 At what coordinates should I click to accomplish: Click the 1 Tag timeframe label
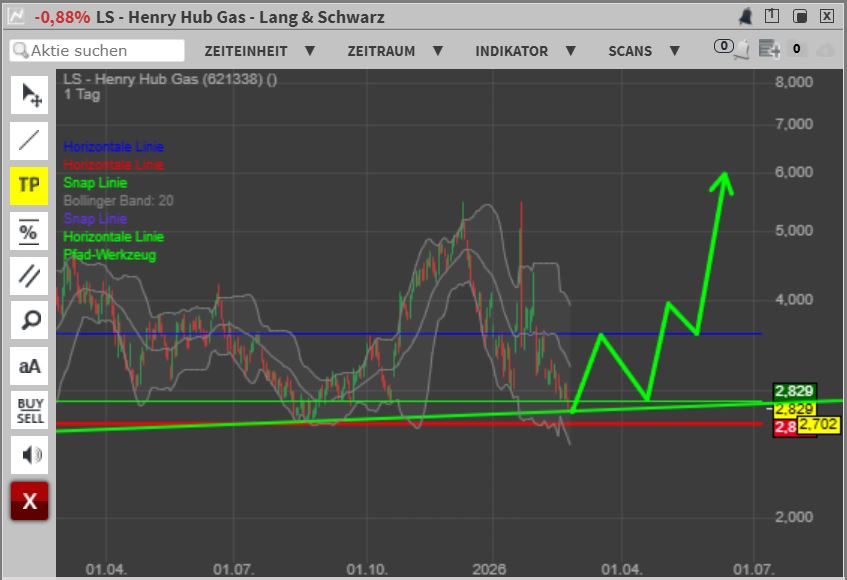coord(82,95)
